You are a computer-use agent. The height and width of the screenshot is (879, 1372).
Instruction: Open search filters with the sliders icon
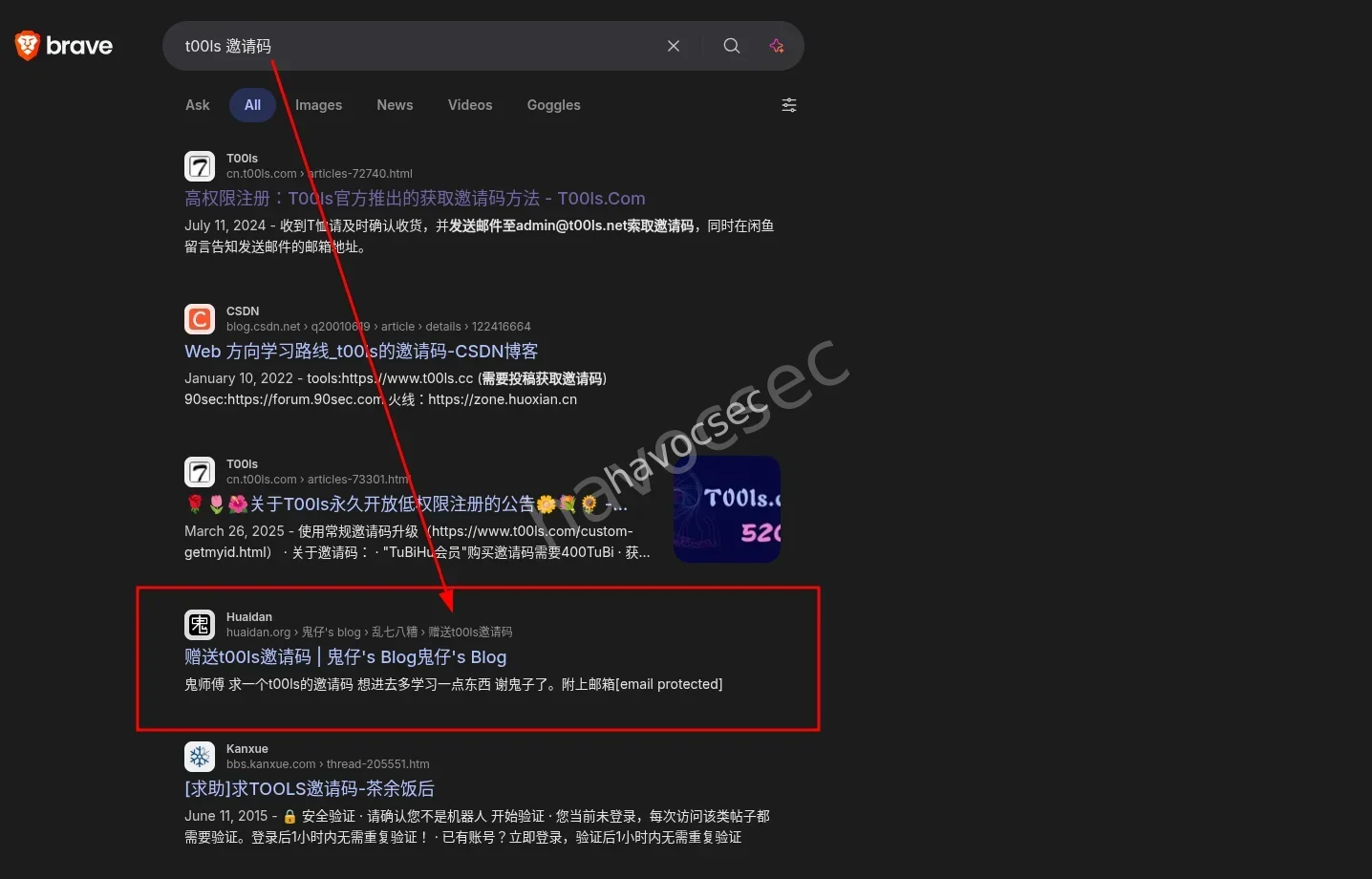click(788, 105)
